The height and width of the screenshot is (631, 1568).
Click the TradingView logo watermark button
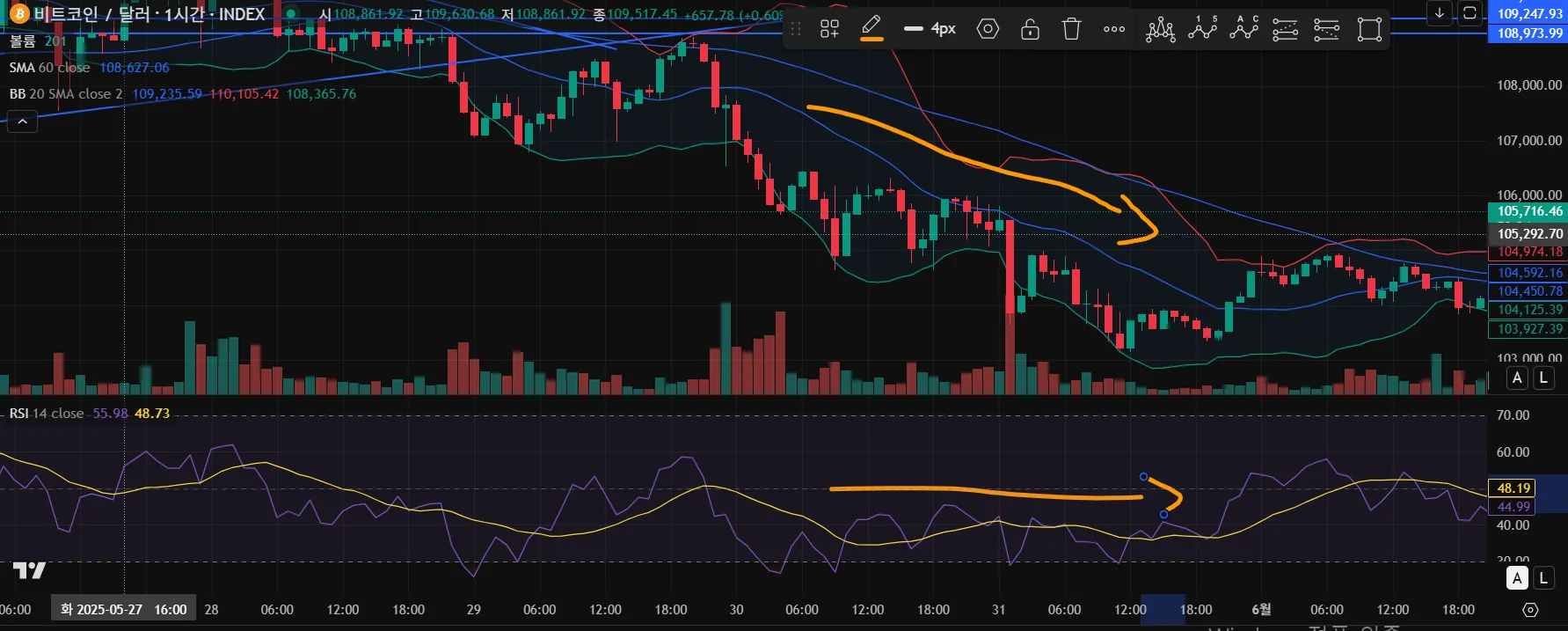pyautogui.click(x=29, y=570)
